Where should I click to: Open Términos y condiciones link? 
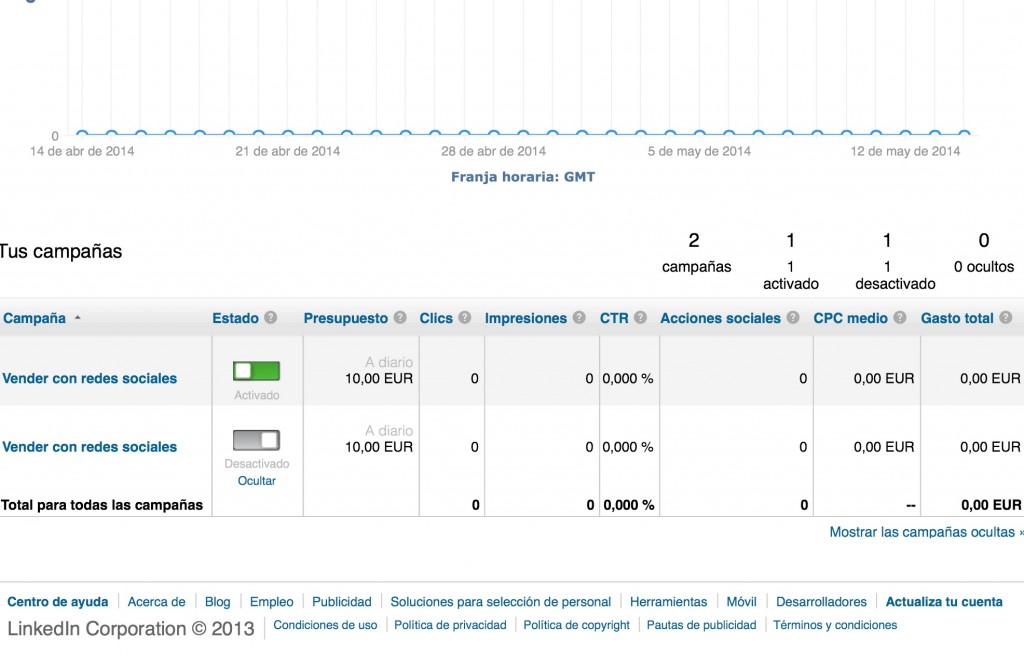tap(835, 625)
